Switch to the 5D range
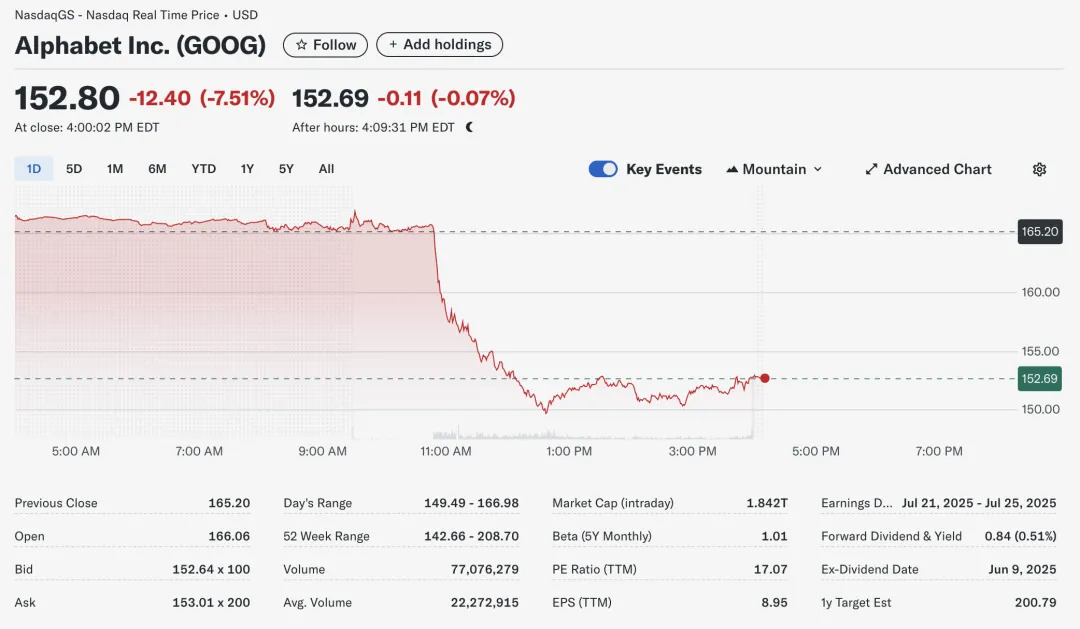Viewport: 1080px width, 629px height. 74,169
